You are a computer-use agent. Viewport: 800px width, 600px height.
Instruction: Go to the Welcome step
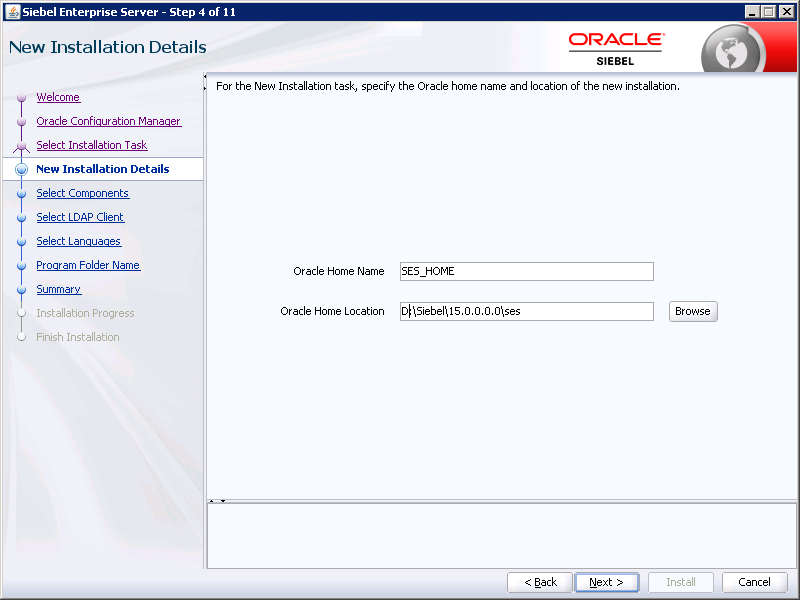[x=58, y=97]
